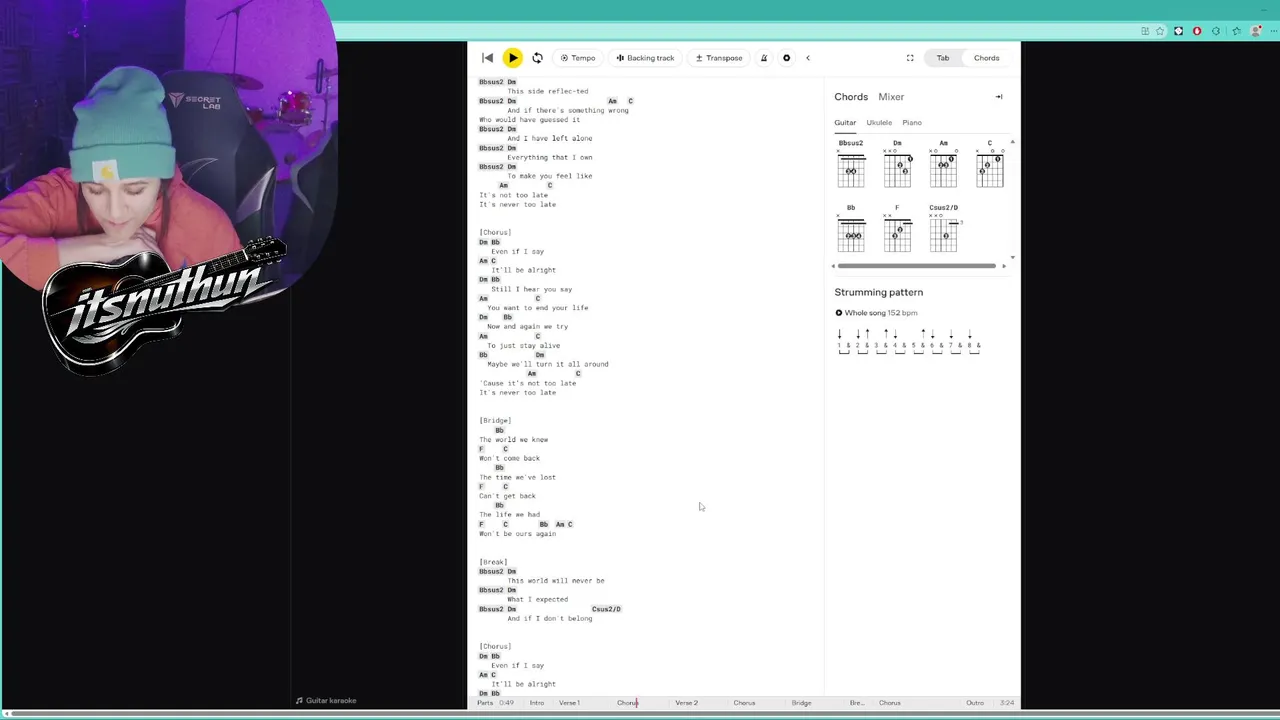
Task: Click lyric 'Who would have guessed it'
Action: point(529,120)
